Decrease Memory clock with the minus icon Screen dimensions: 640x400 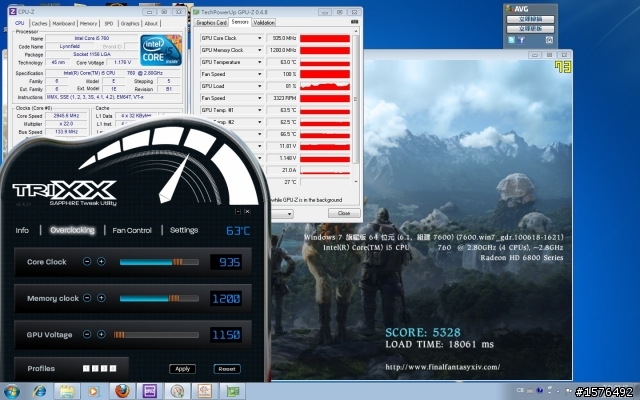coord(87,298)
